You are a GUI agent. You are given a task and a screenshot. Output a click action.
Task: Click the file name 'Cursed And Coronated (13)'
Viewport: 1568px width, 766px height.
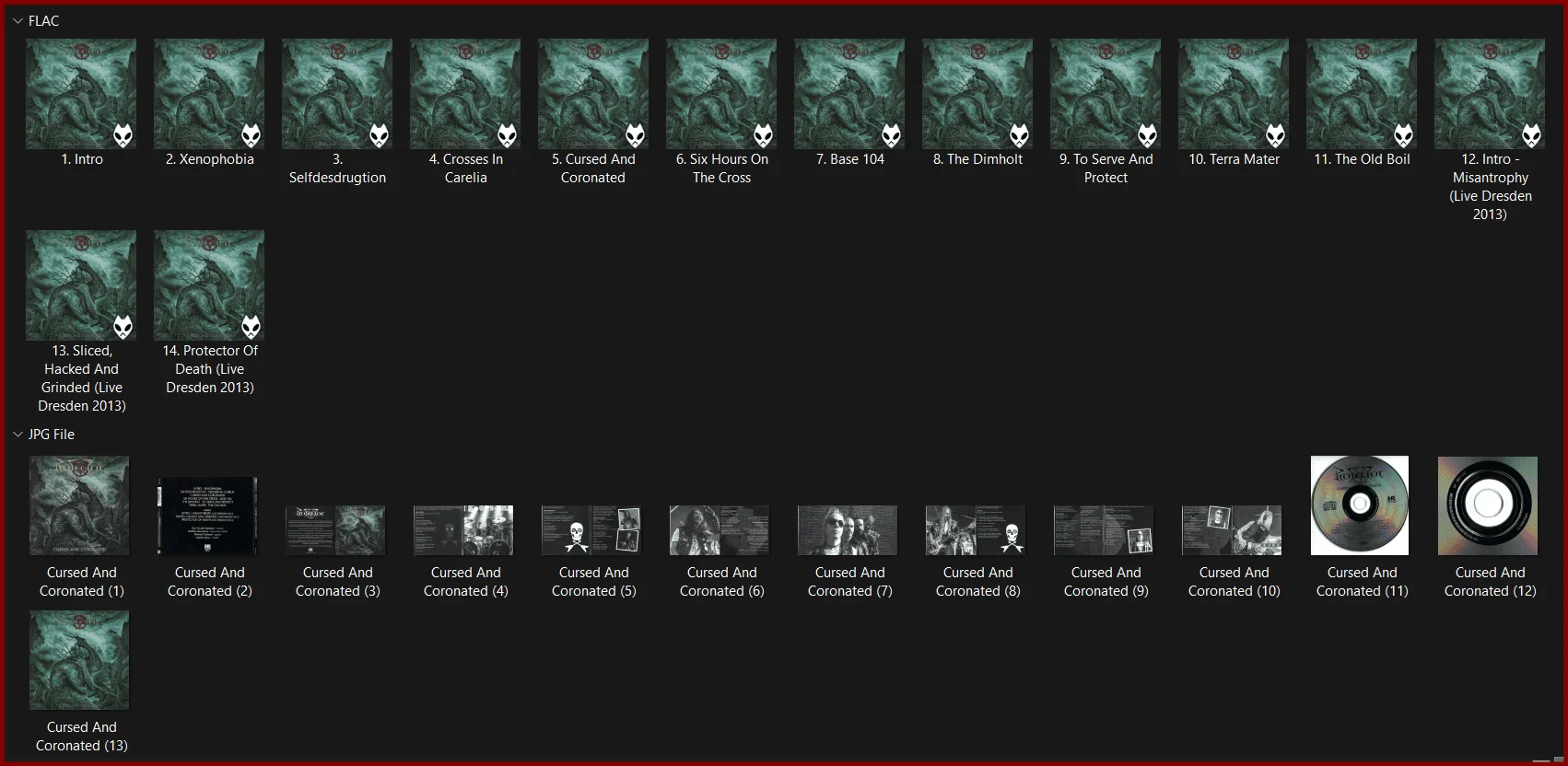pyautogui.click(x=82, y=737)
